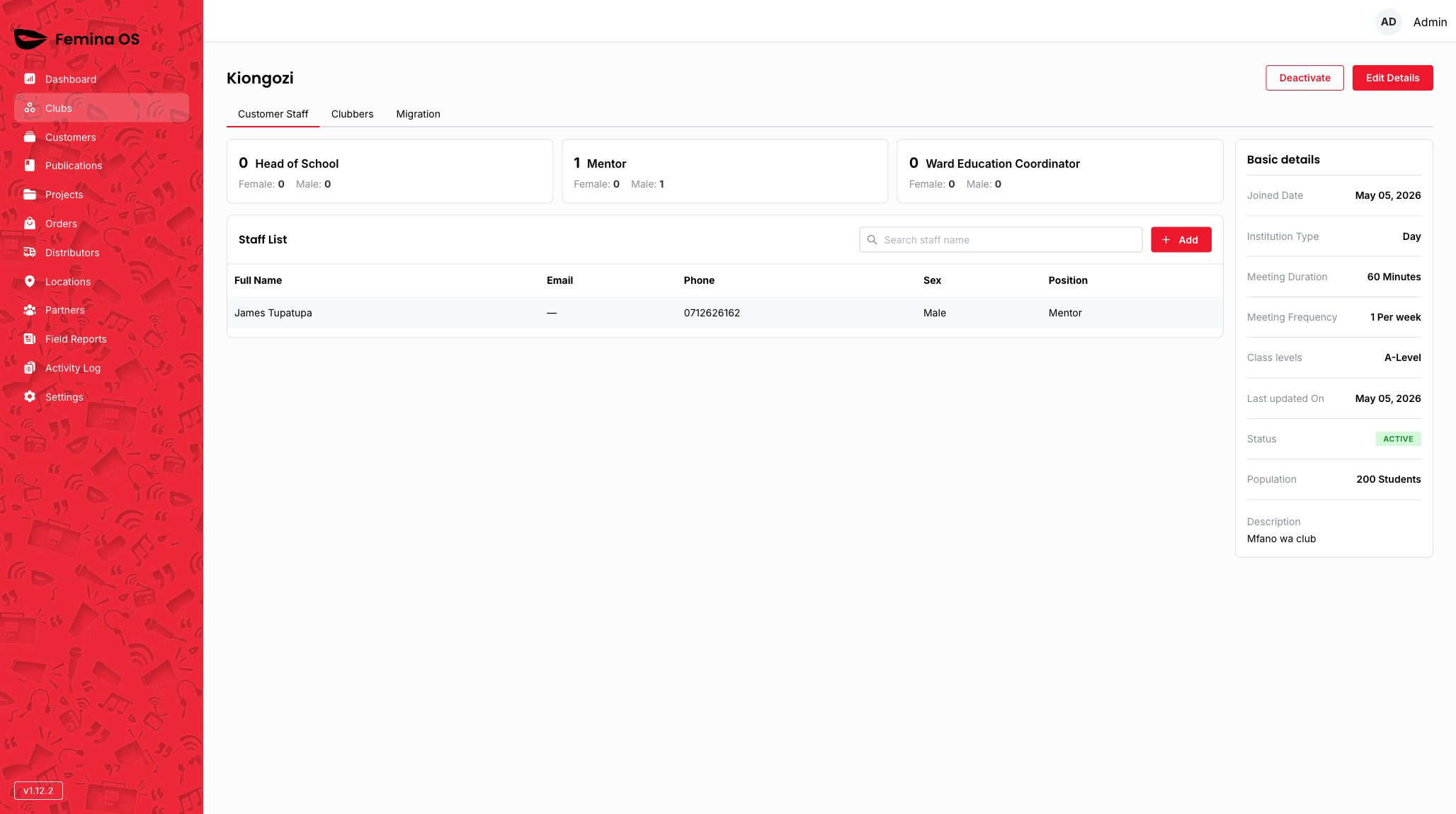This screenshot has width=1456, height=814.
Task: Click the Sex column header
Action: 932,280
